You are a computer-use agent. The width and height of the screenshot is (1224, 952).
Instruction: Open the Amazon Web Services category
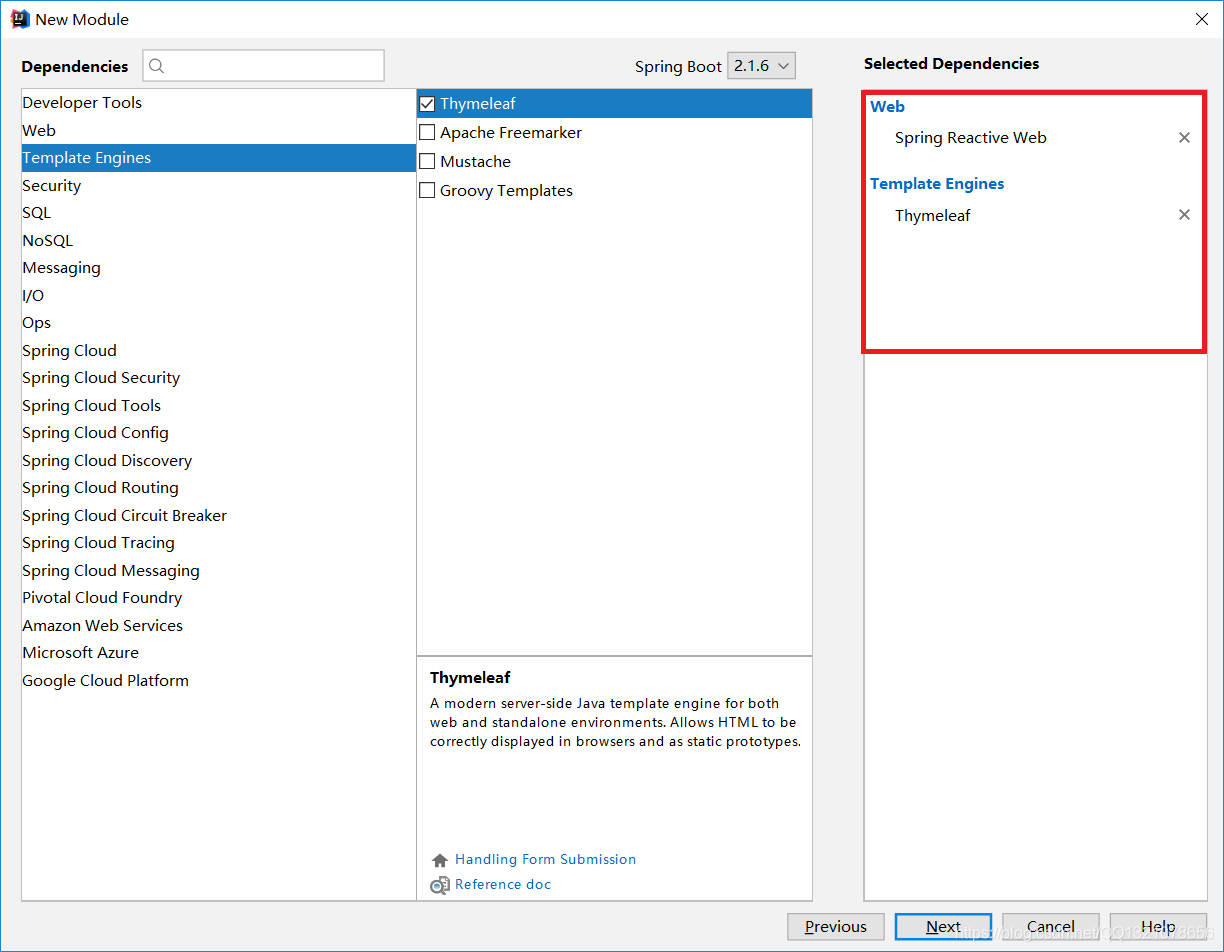point(219,626)
